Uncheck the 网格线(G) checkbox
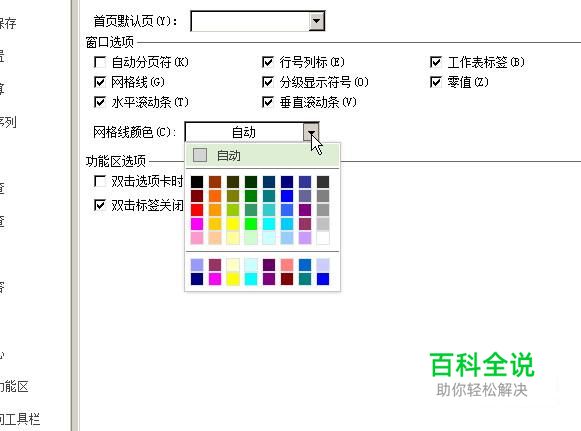581x431 pixels. pyautogui.click(x=100, y=82)
